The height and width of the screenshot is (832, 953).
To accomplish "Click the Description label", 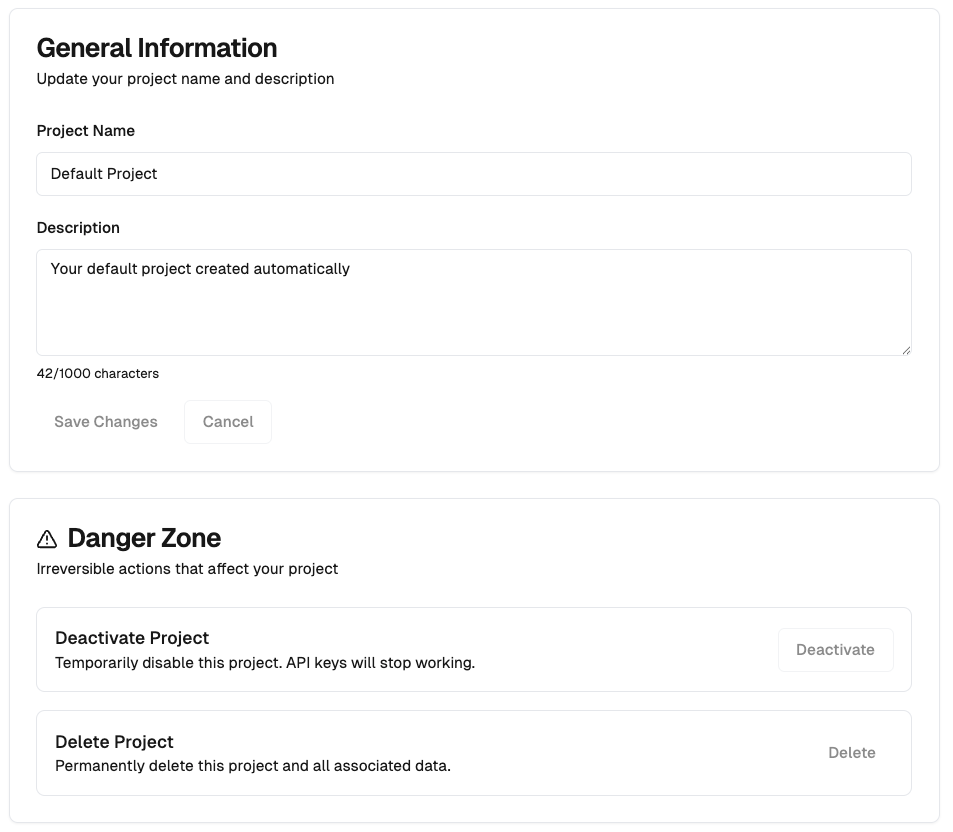I will click(78, 227).
